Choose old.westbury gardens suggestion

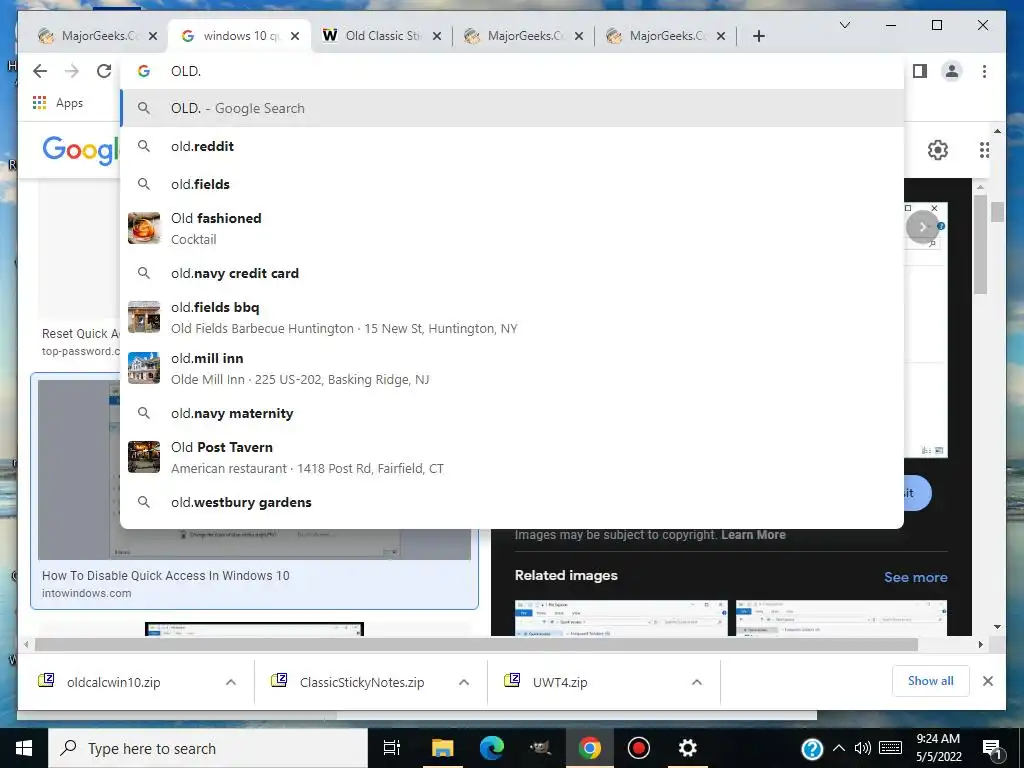tap(512, 502)
